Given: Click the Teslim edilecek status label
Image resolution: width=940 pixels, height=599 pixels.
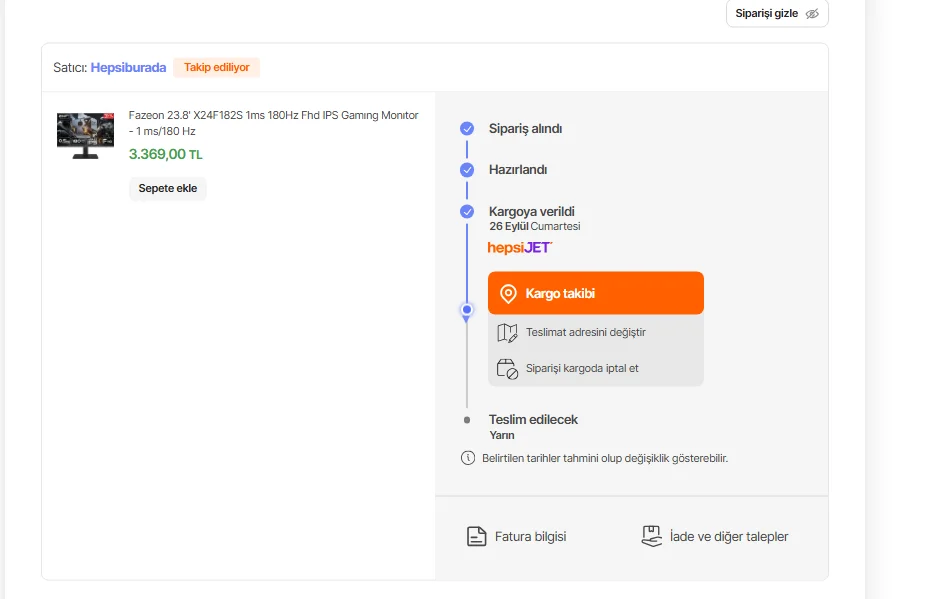Looking at the screenshot, I should point(533,420).
